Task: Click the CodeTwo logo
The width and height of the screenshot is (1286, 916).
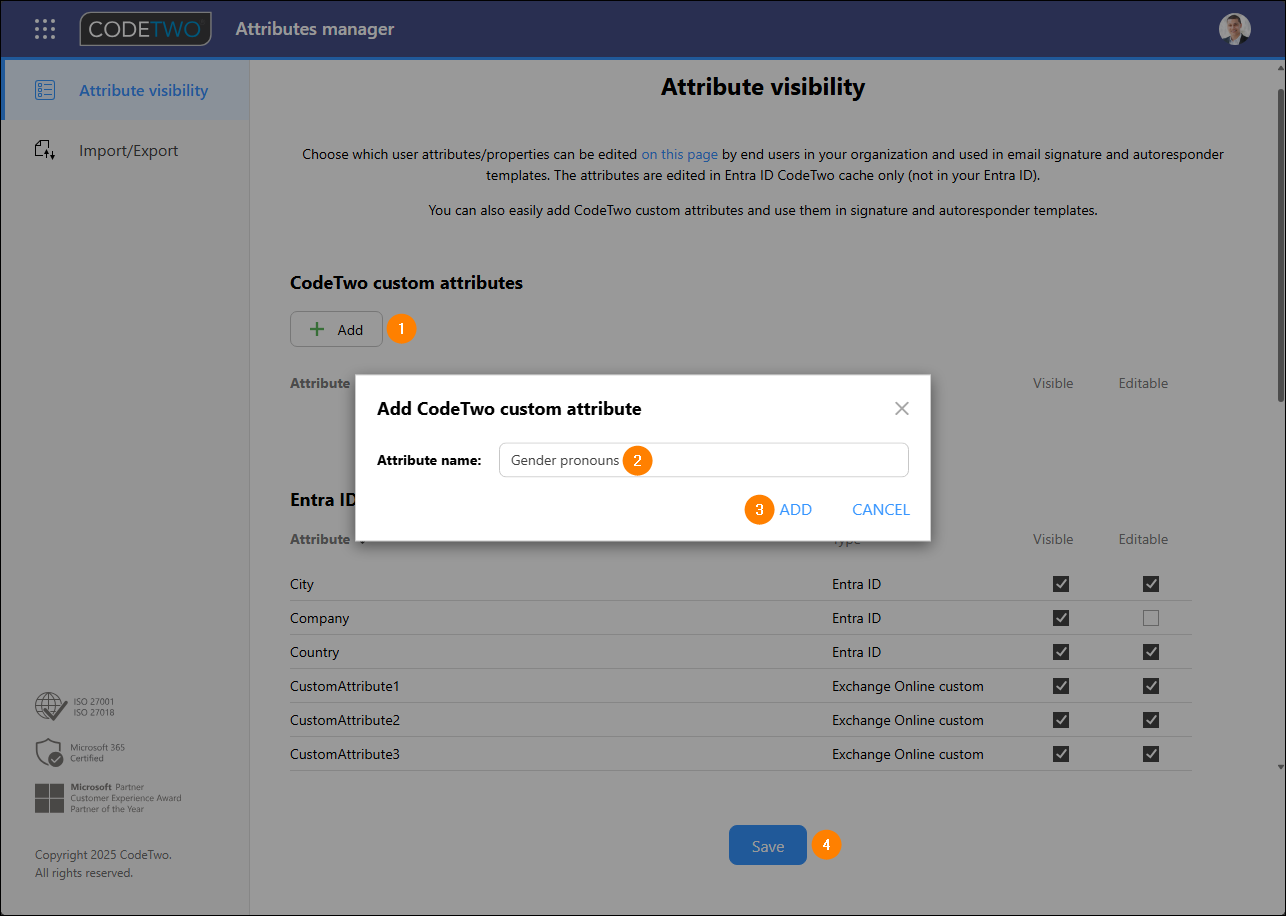Action: pos(146,29)
